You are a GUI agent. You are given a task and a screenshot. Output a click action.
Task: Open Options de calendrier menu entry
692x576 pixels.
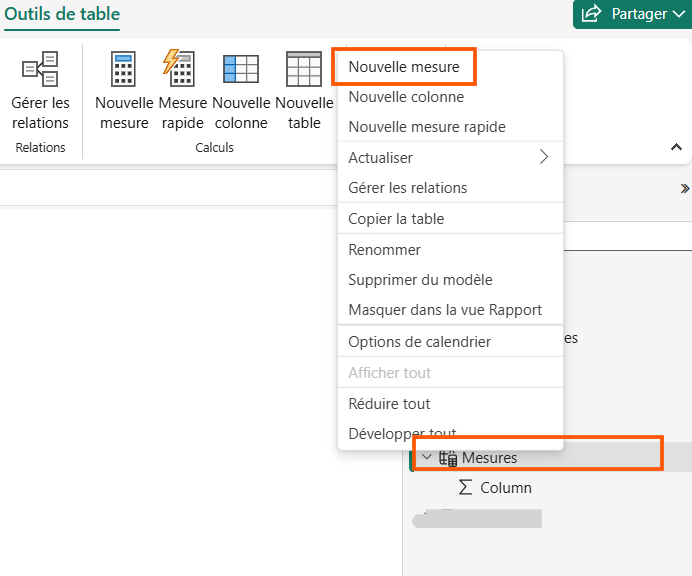point(450,342)
